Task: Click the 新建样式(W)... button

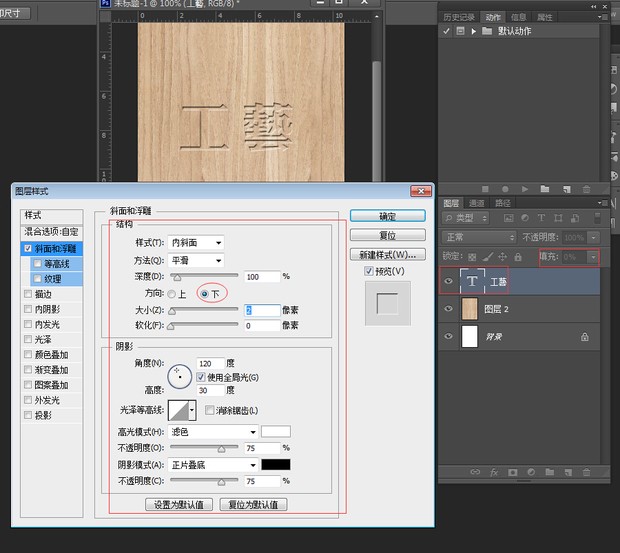Action: click(x=387, y=254)
